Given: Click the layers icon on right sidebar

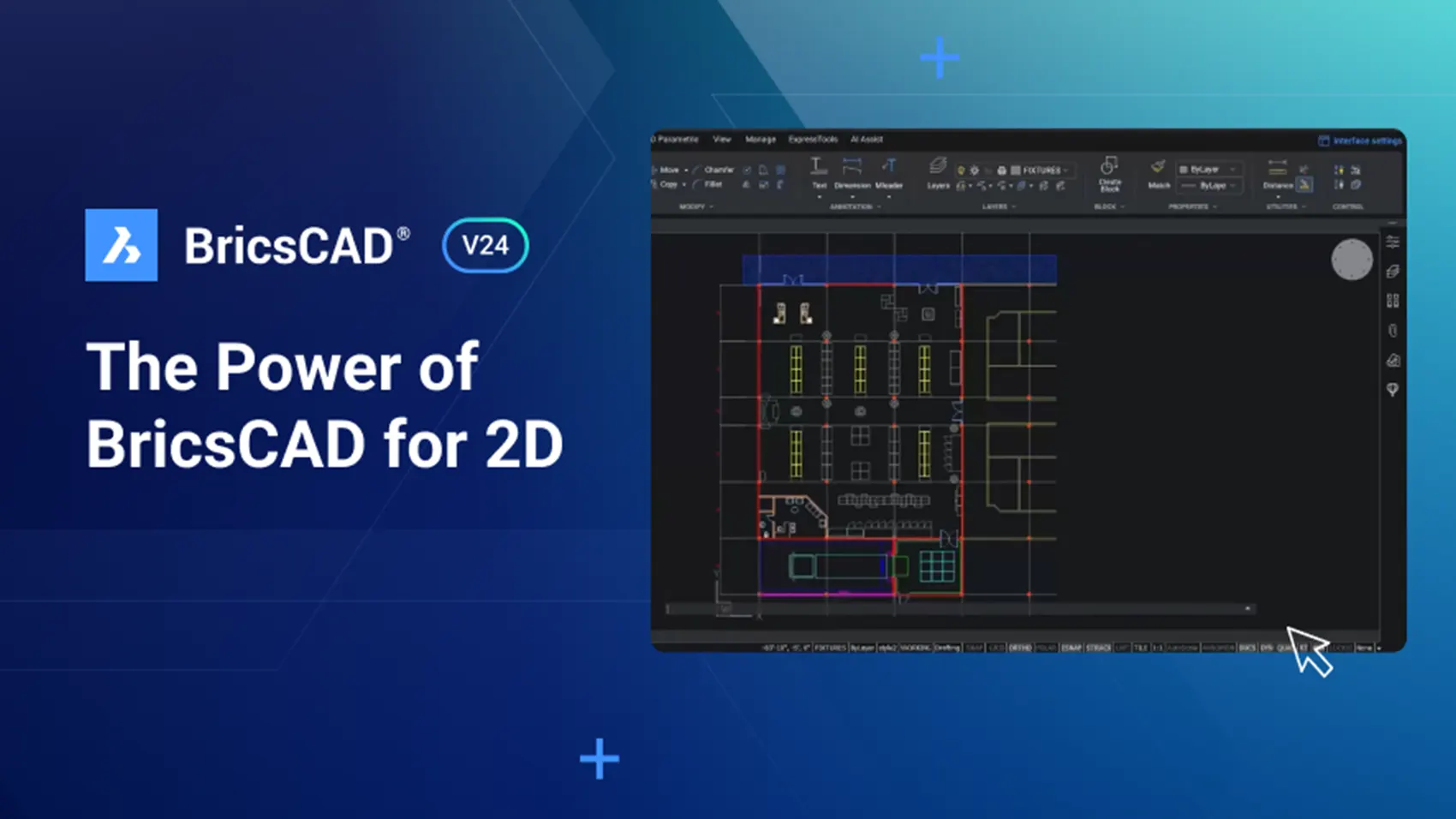Looking at the screenshot, I should pos(1393,272).
